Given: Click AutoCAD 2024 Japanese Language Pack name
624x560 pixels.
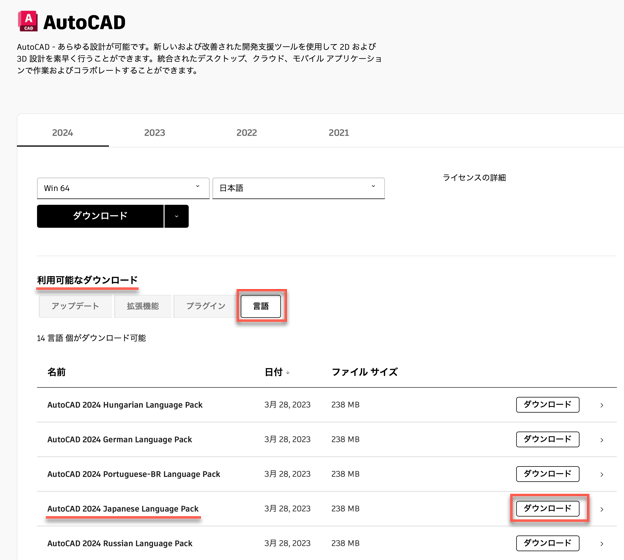Looking at the screenshot, I should coord(123,509).
